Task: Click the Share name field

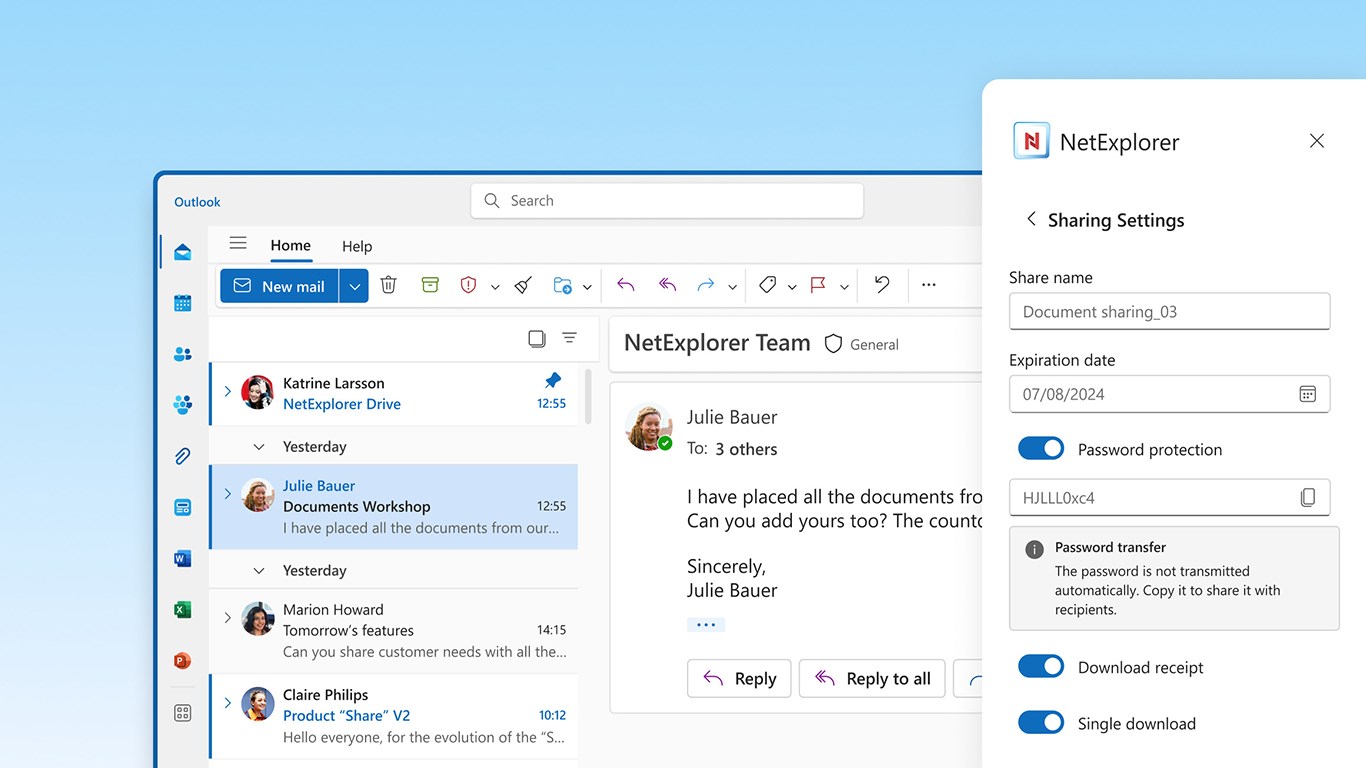Action: click(1169, 311)
